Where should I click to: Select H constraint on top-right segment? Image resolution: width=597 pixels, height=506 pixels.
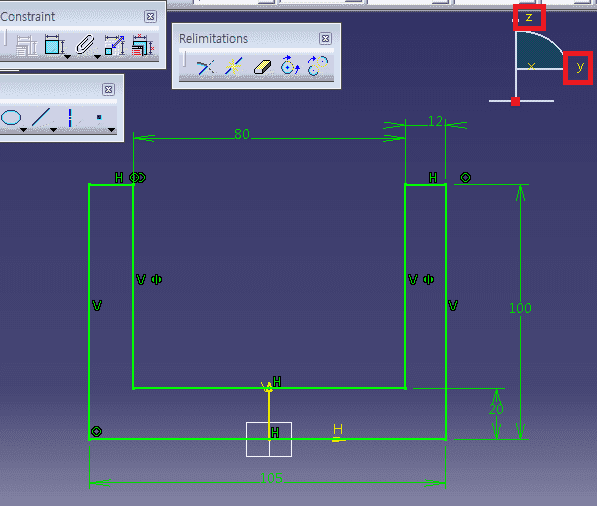[x=433, y=177]
